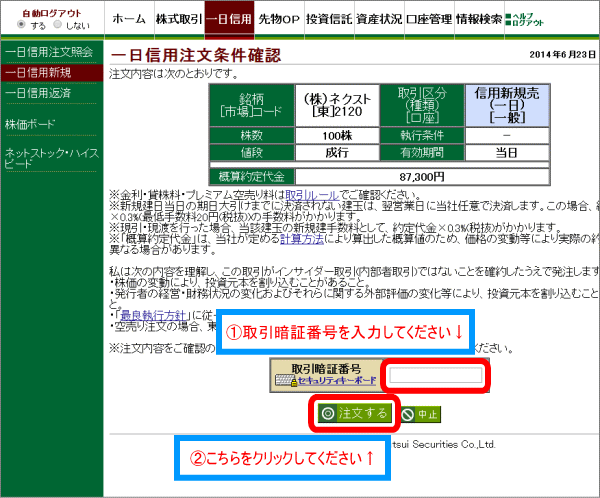
Task: Open the 取引ルール link
Action: [x=312, y=195]
